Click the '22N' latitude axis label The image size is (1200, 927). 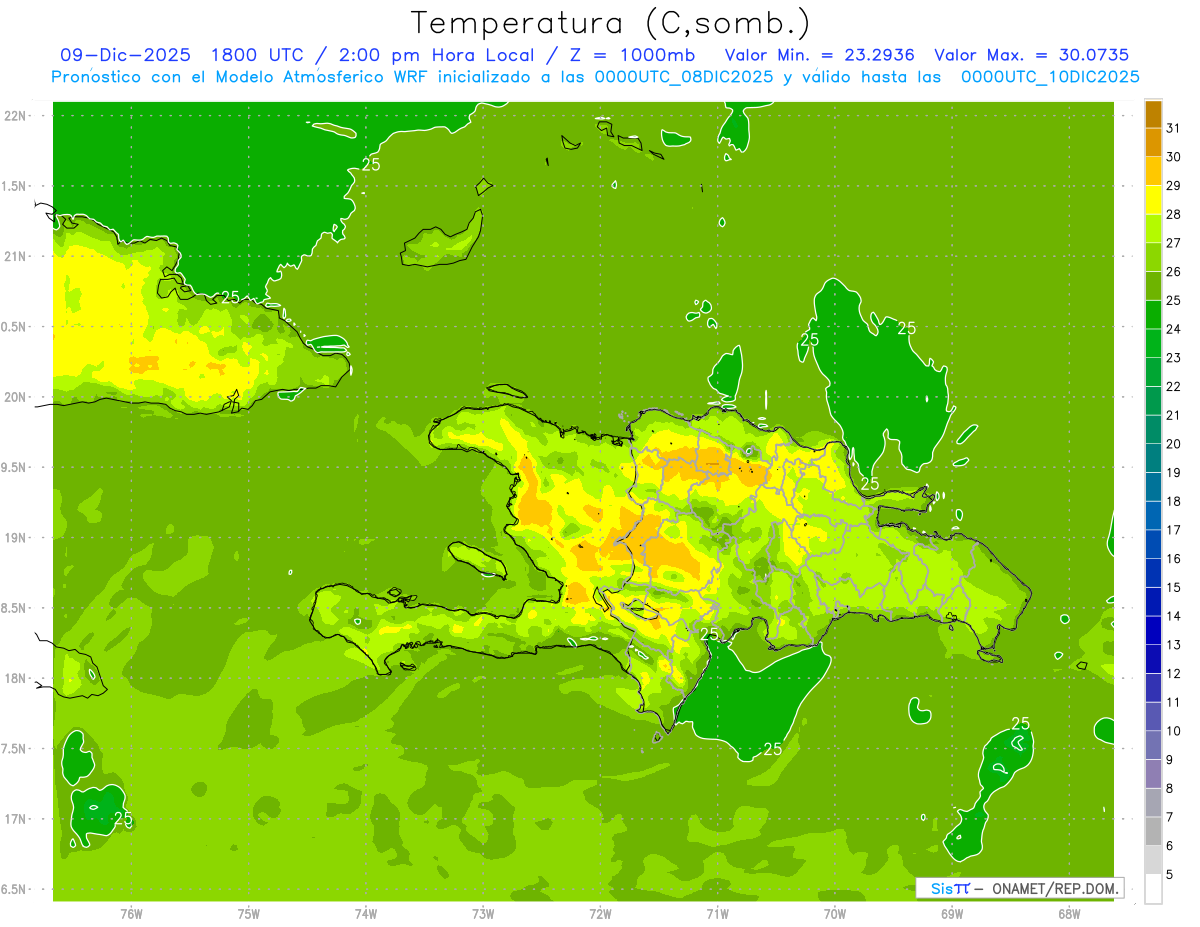coord(15,116)
